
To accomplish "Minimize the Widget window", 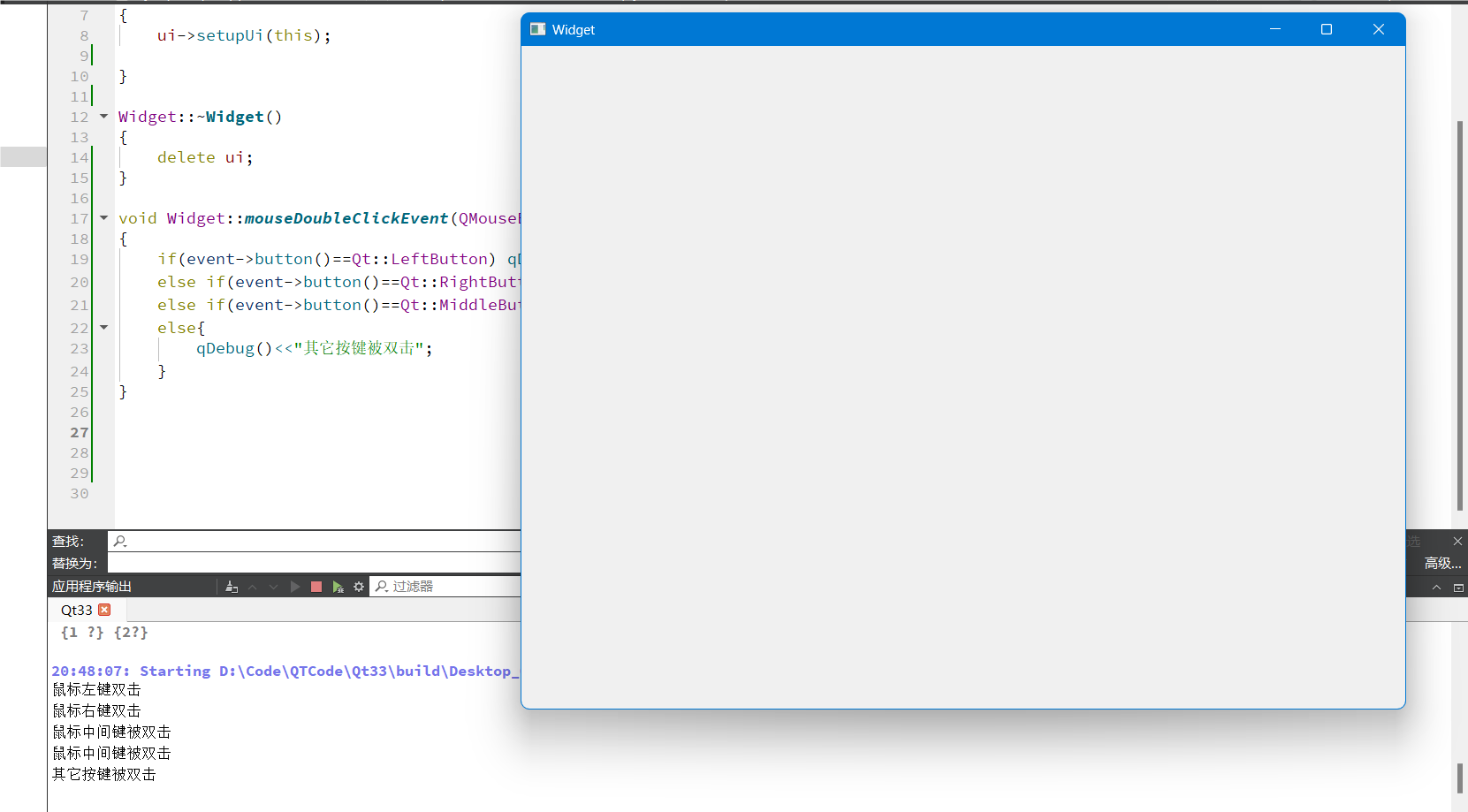I will 1275,29.
